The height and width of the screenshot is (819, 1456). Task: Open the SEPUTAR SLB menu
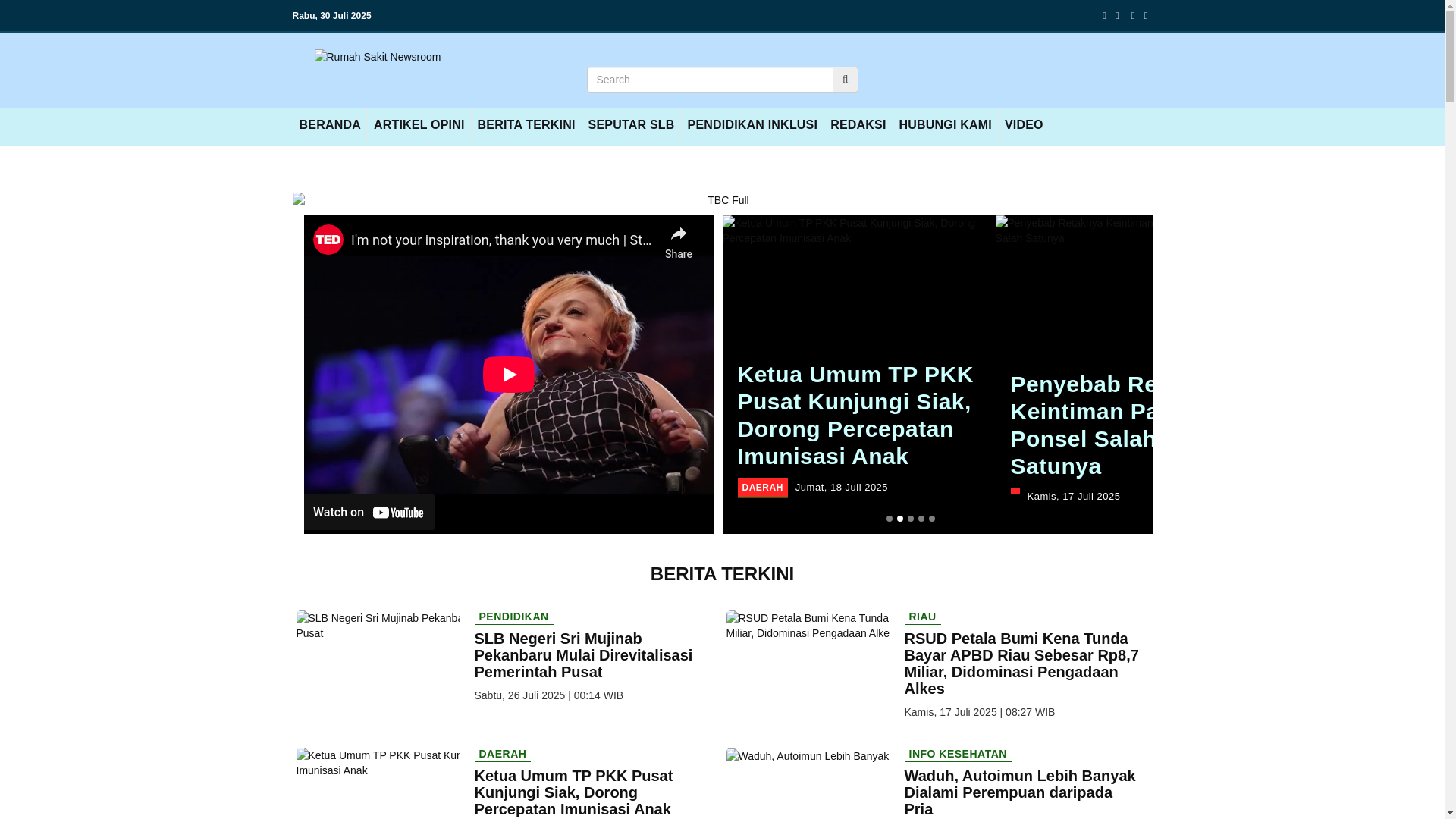631,125
